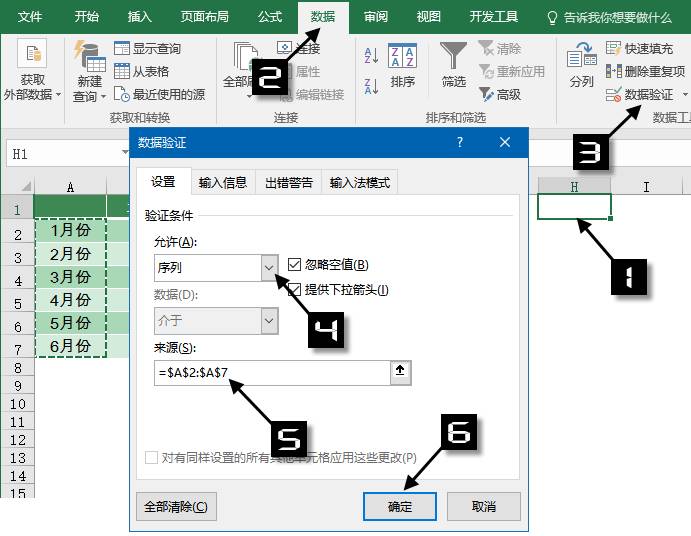Open the 插入 ribbon tab
This screenshot has height=536, width=691.
(139, 17)
